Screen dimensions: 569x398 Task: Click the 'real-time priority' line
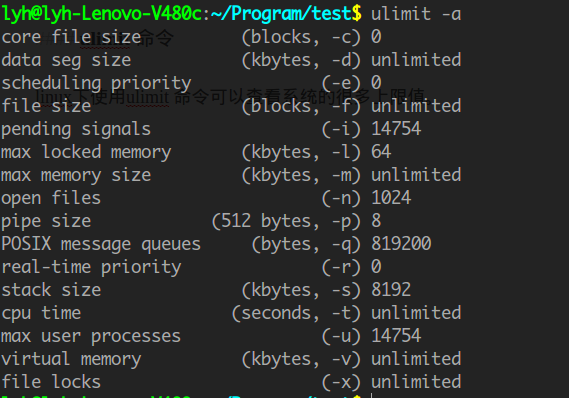click(x=191, y=267)
